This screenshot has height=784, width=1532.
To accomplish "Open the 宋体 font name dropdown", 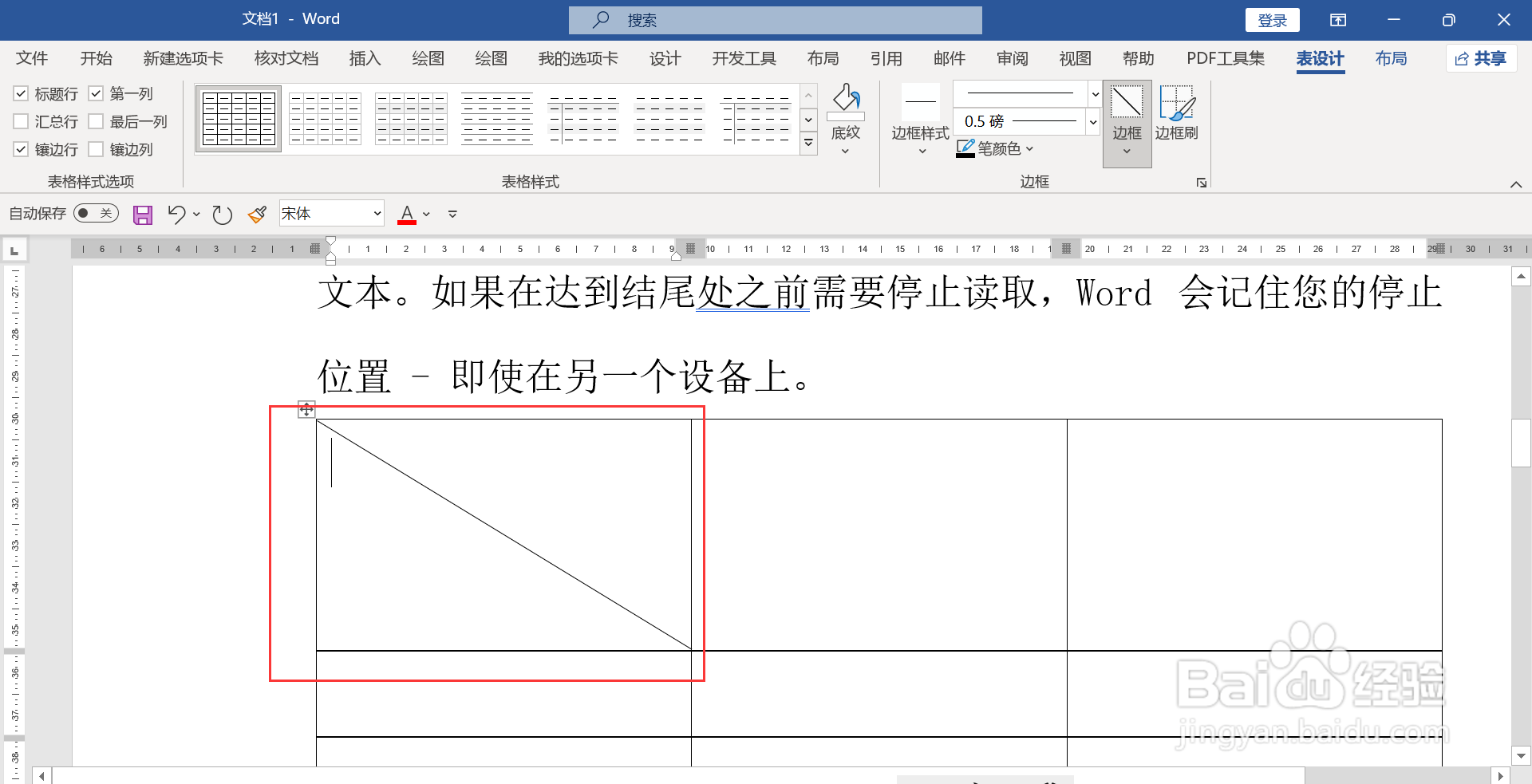I will tap(378, 213).
